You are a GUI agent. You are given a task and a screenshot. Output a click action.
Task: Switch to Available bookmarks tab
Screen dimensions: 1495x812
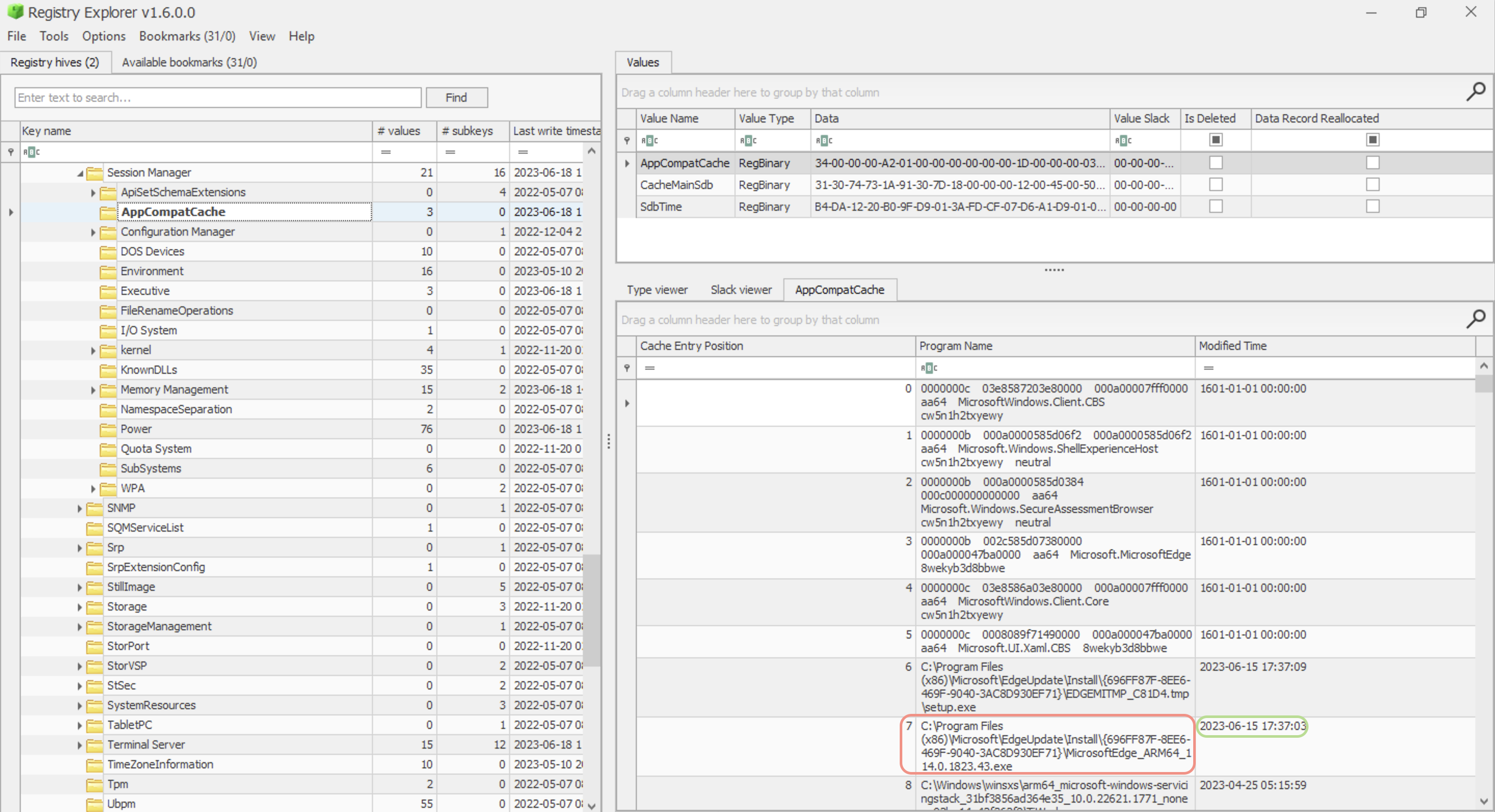point(189,62)
